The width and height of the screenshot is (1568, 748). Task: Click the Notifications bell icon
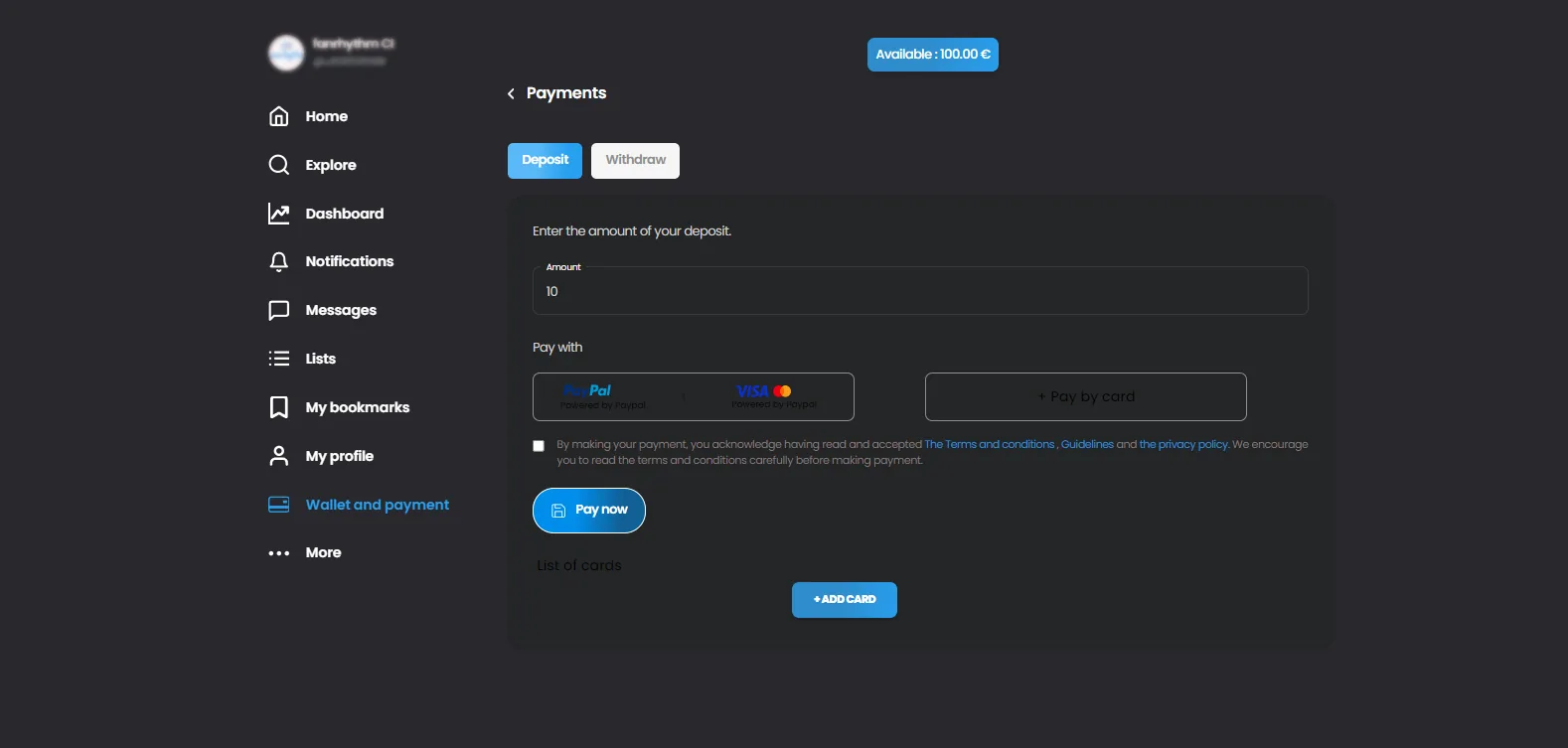pos(279,261)
